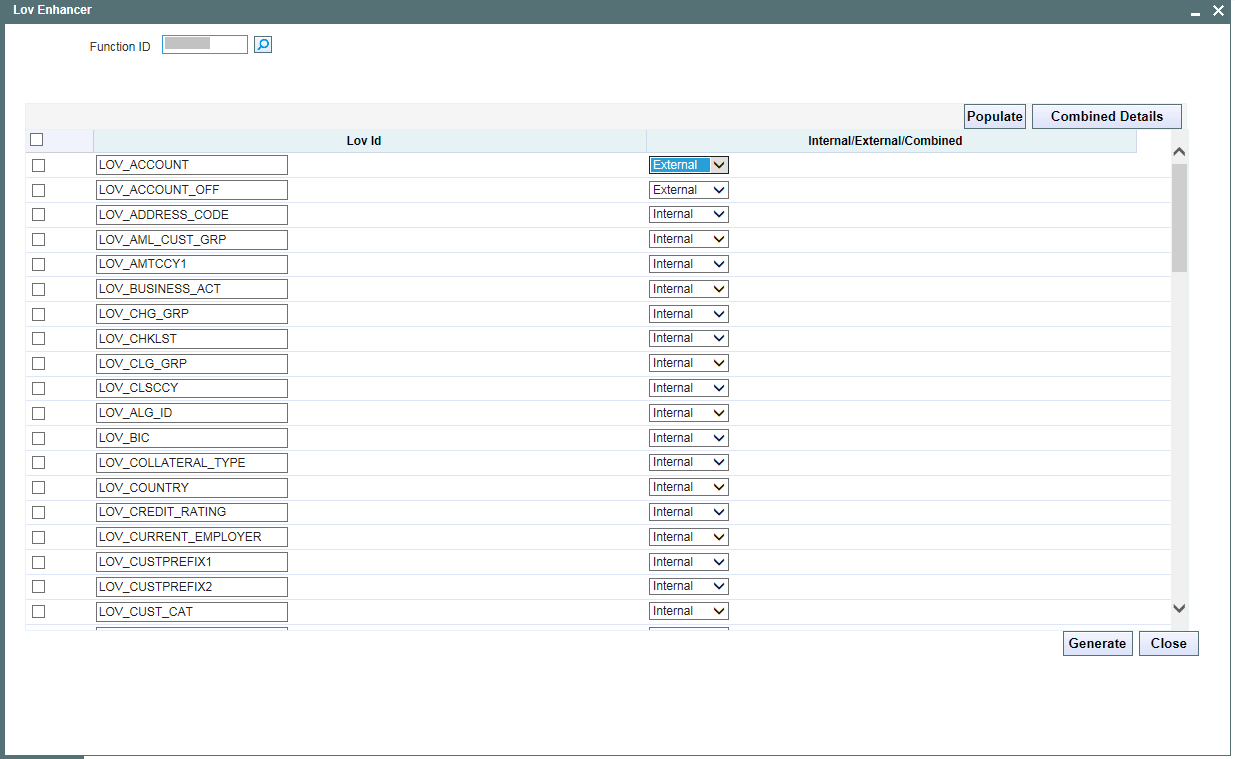Click the LOV_ACCOUNT Lov Id field
This screenshot has width=1235, height=759.
(x=192, y=165)
